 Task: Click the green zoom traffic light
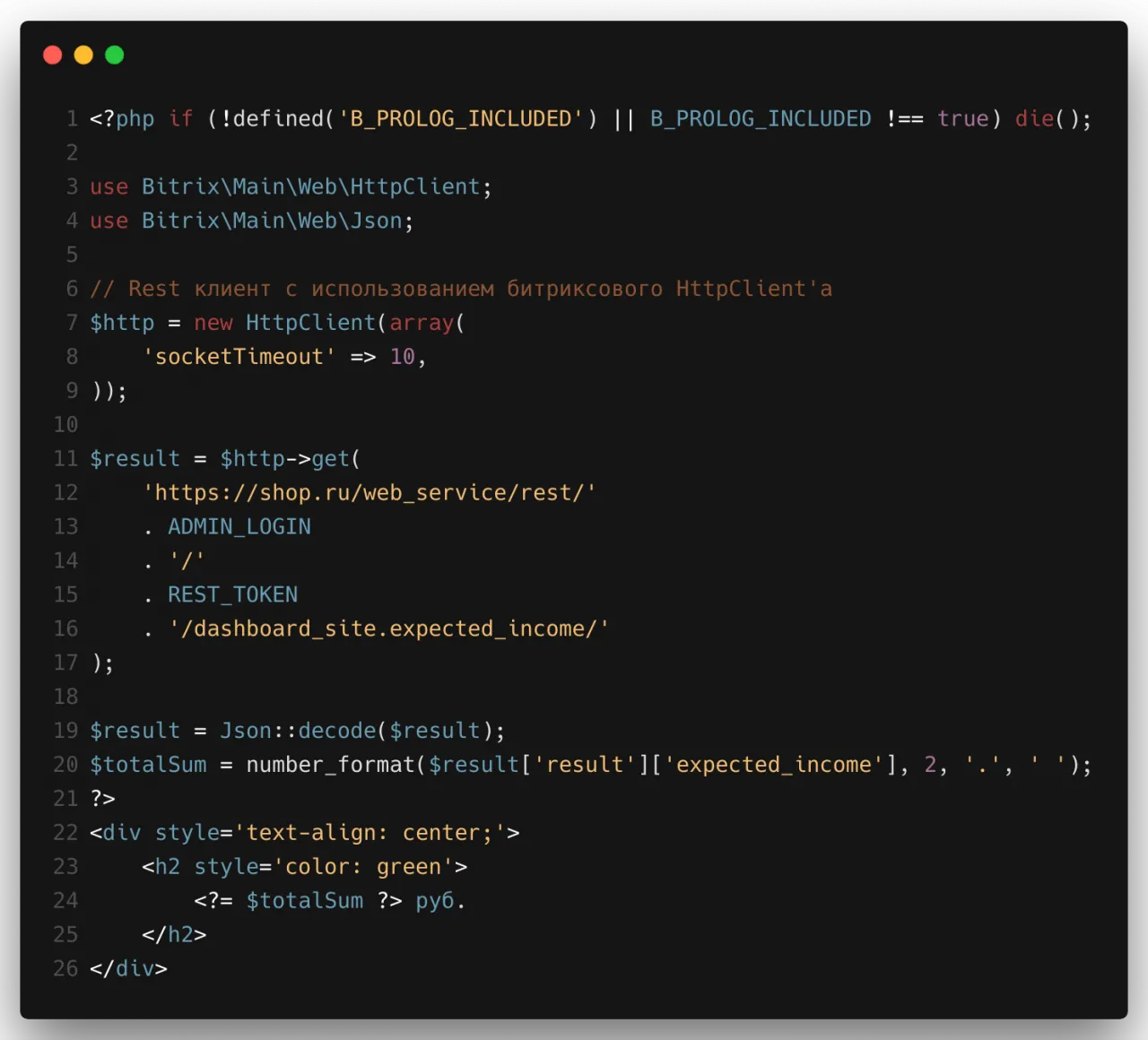tap(114, 55)
